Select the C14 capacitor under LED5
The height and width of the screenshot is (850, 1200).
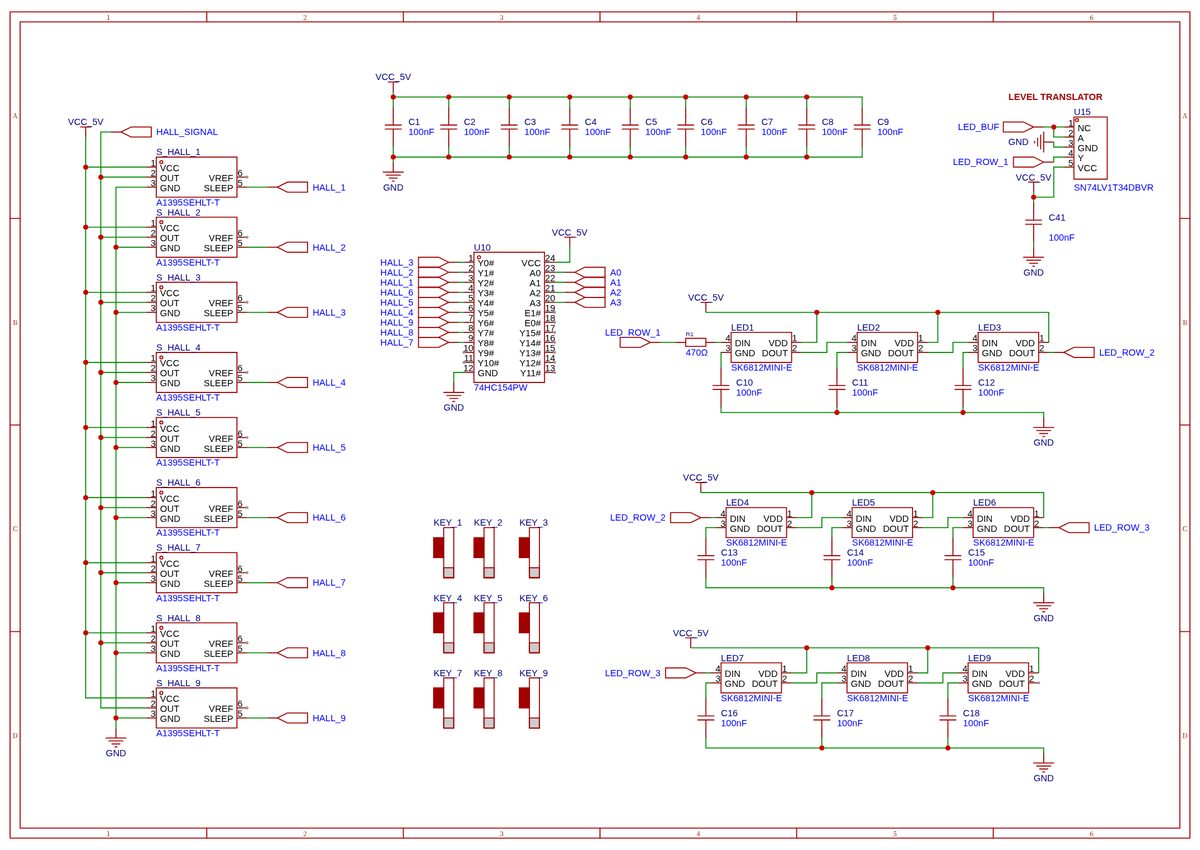831,557
